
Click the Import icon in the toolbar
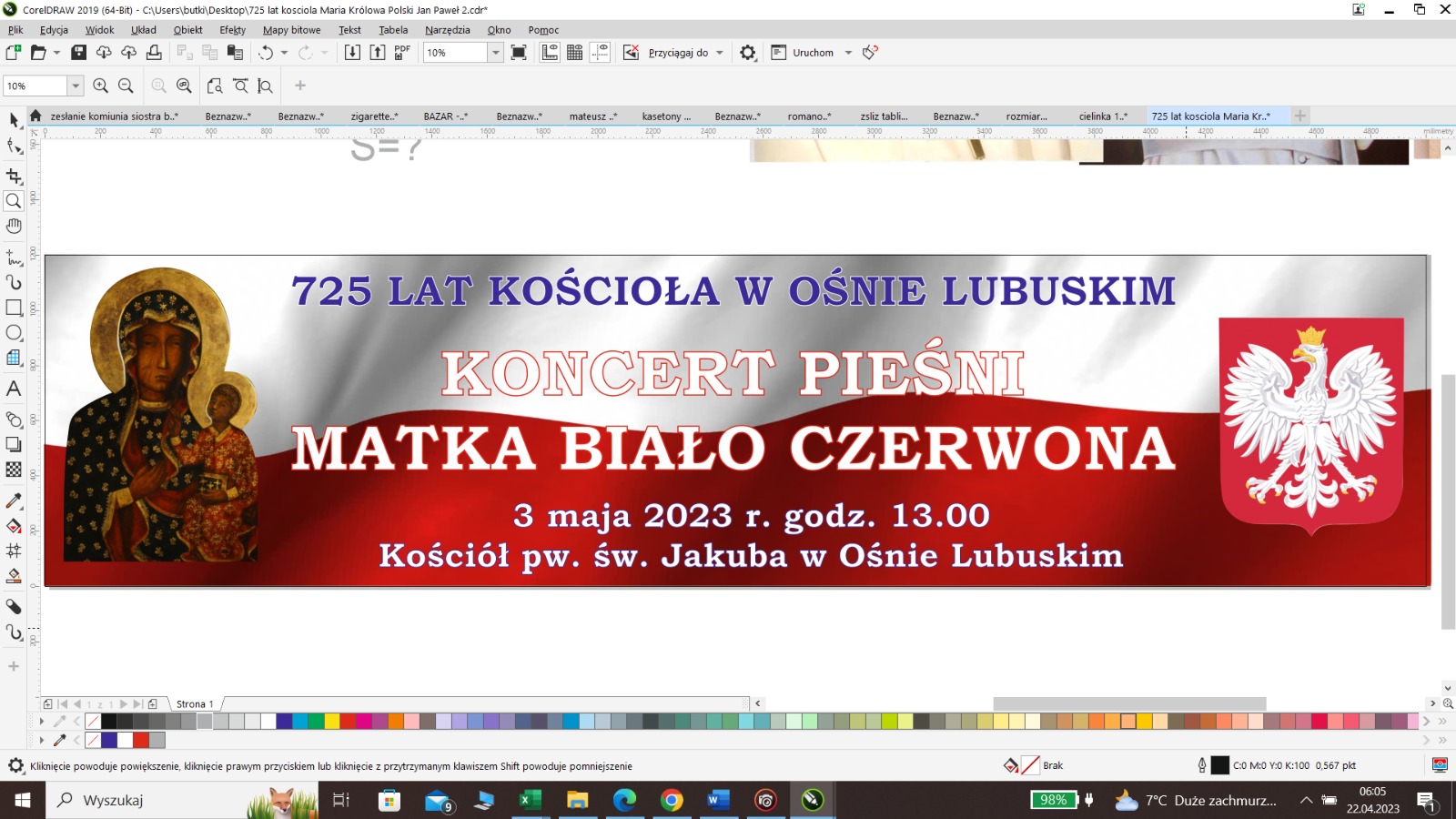pyautogui.click(x=352, y=53)
